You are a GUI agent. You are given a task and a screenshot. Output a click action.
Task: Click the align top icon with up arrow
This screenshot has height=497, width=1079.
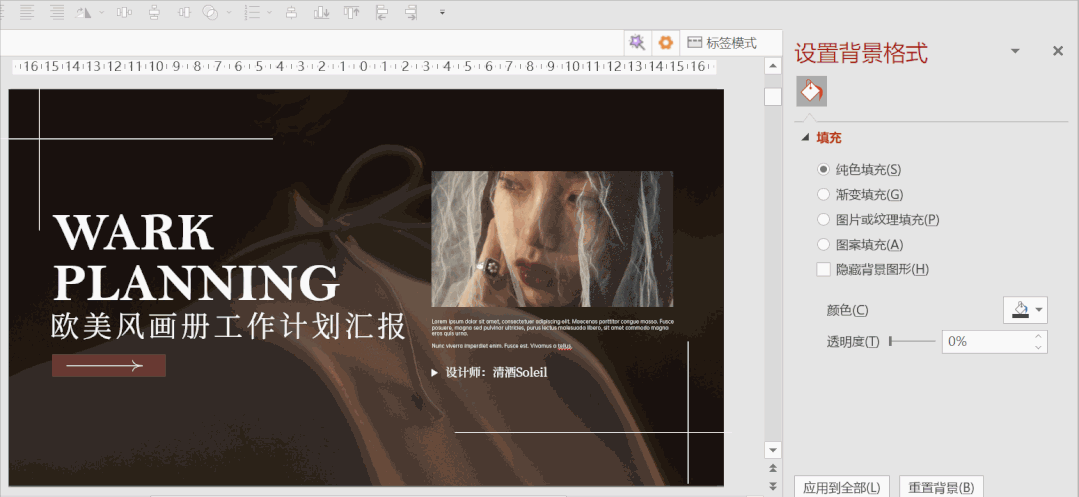(x=352, y=12)
